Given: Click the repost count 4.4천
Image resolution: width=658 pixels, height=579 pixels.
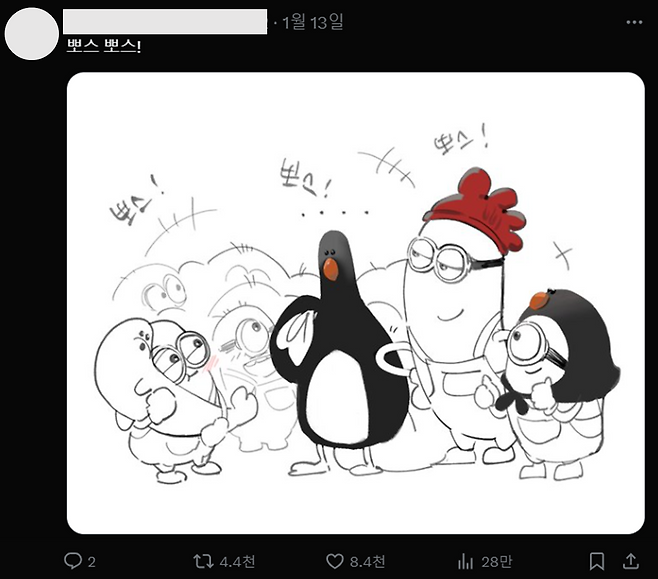Looking at the screenshot, I should coord(238,561).
